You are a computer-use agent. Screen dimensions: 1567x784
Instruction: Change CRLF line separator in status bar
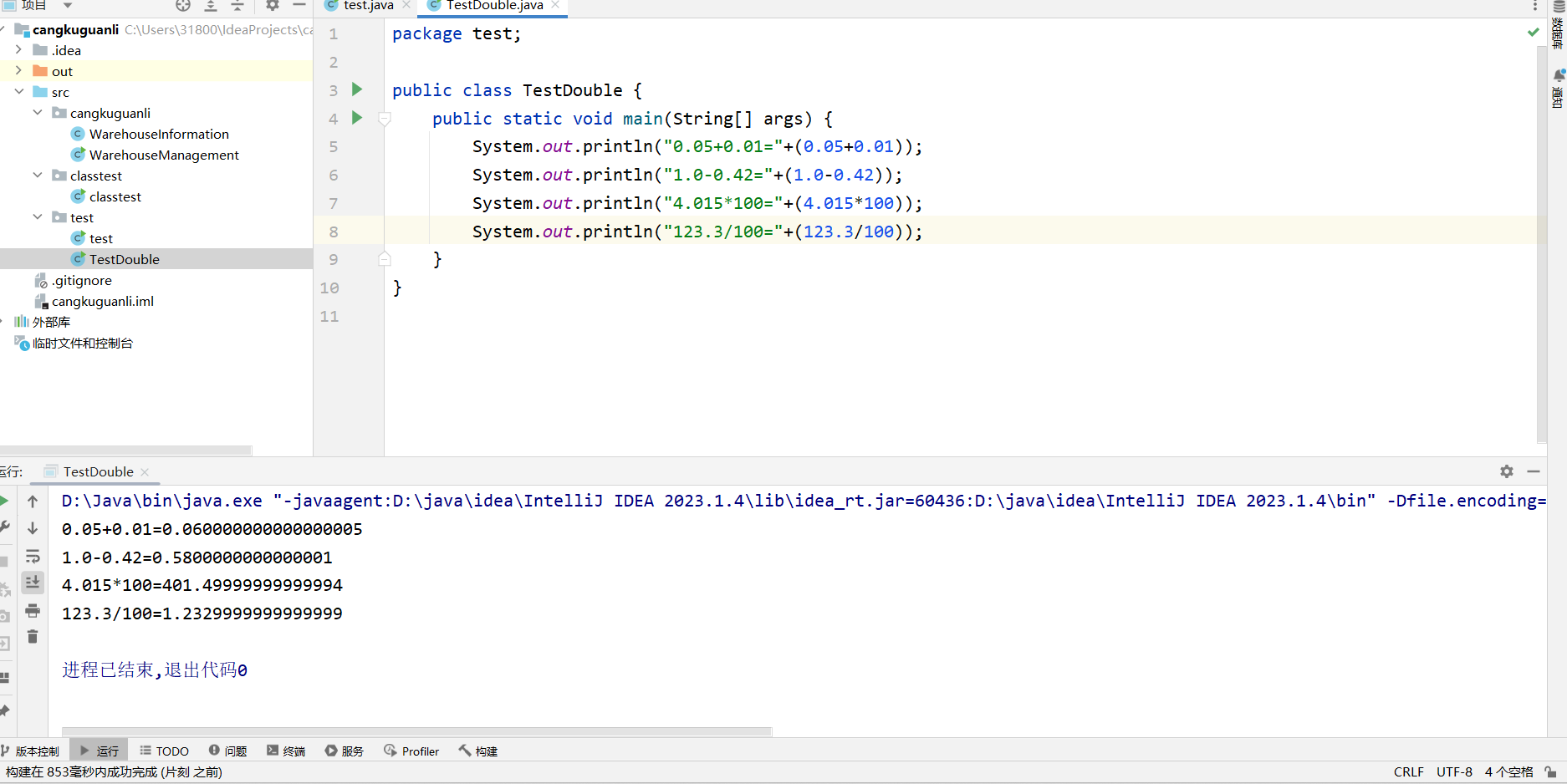click(x=1408, y=772)
